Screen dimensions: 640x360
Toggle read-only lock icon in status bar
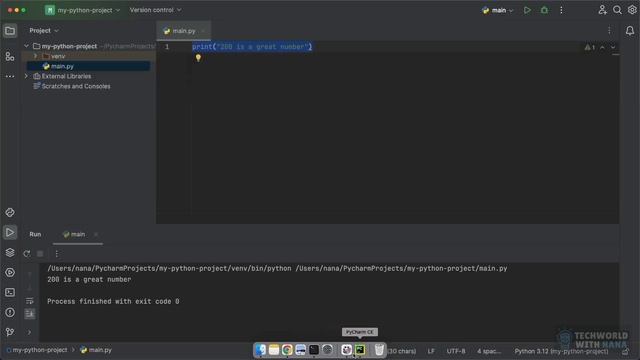click(626, 351)
